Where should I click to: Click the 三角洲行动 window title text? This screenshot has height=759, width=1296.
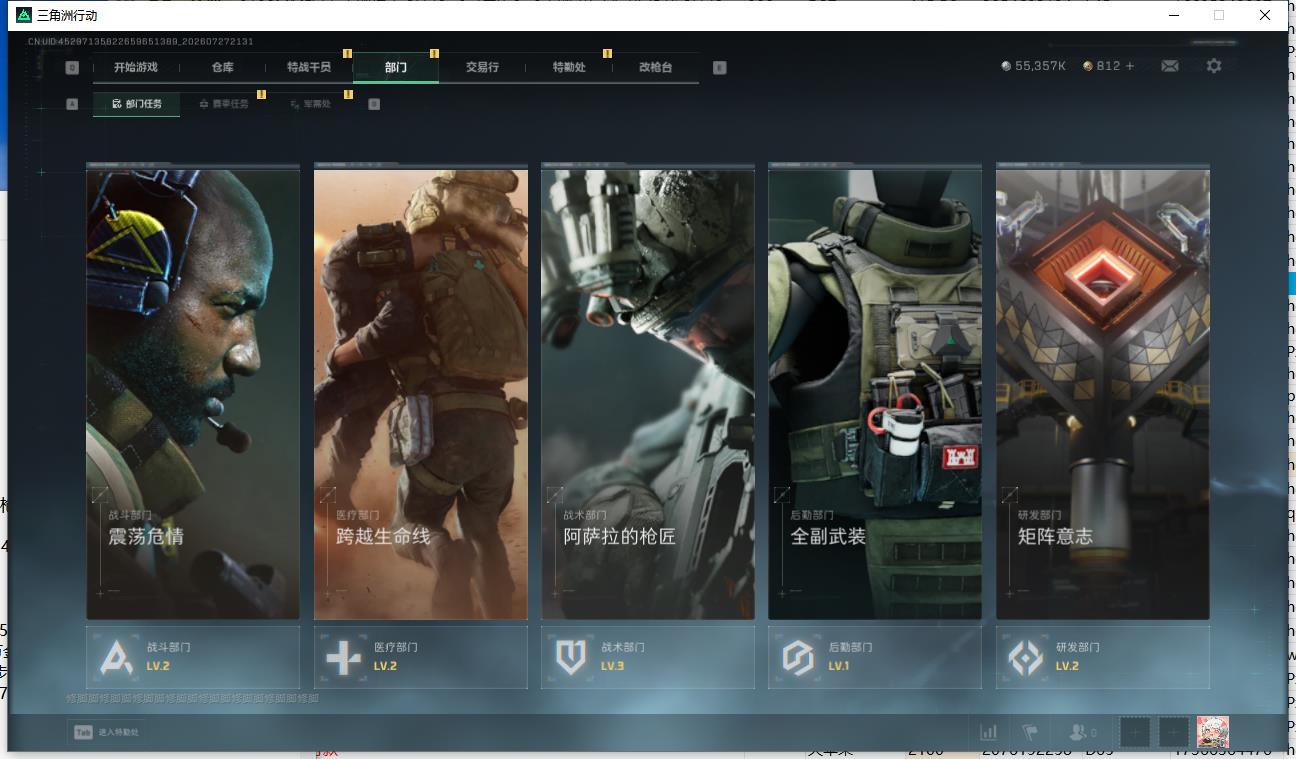(67, 16)
